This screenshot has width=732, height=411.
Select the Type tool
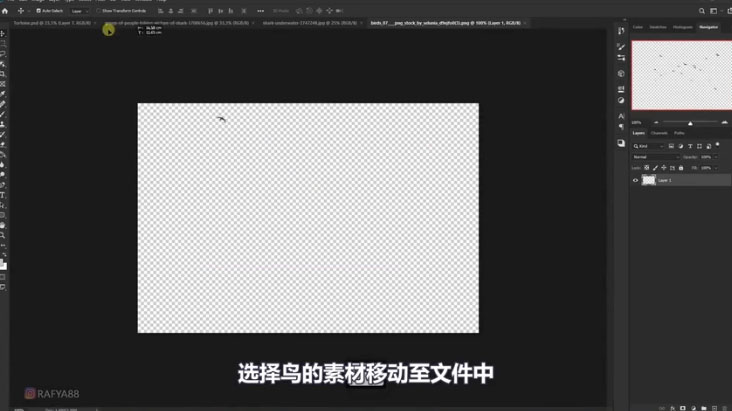coord(3,195)
